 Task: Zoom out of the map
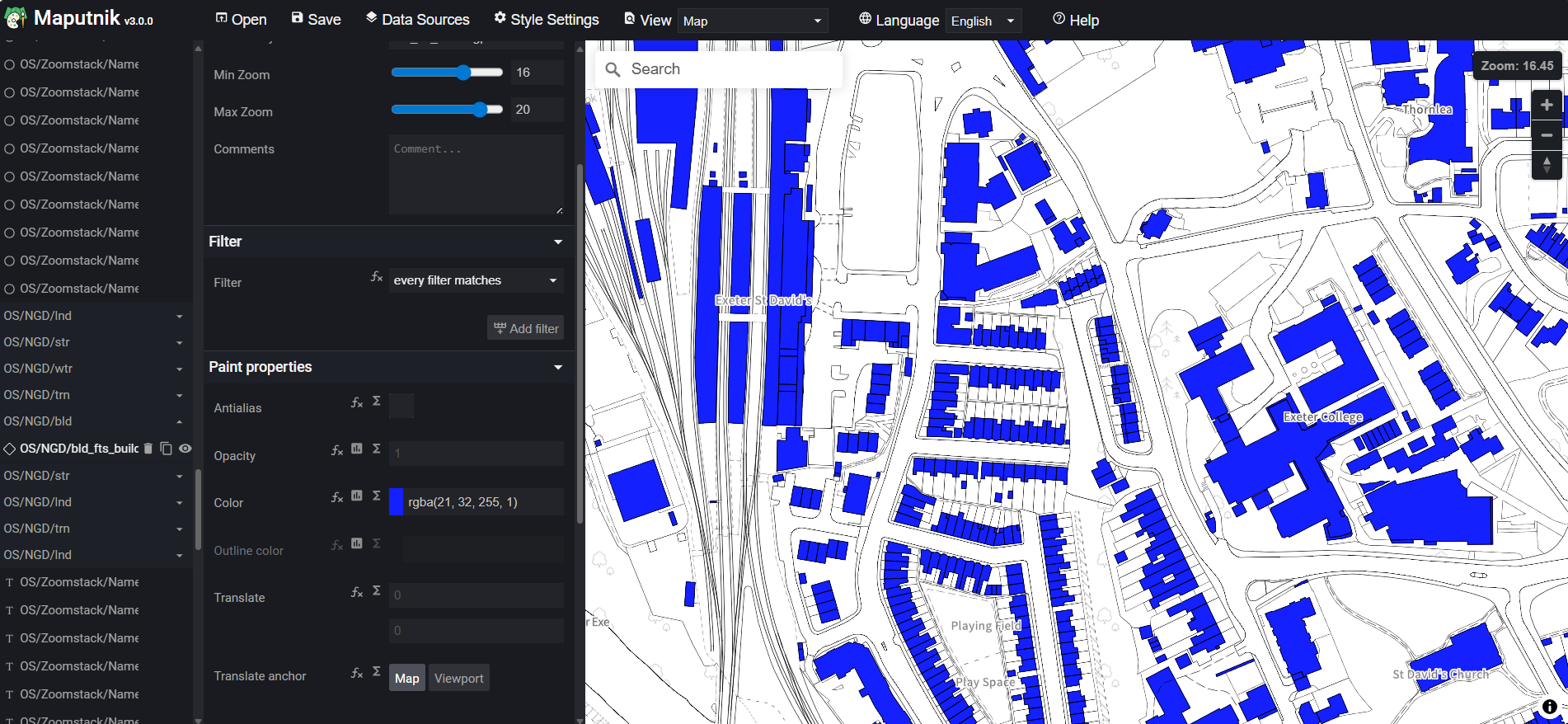(x=1547, y=135)
